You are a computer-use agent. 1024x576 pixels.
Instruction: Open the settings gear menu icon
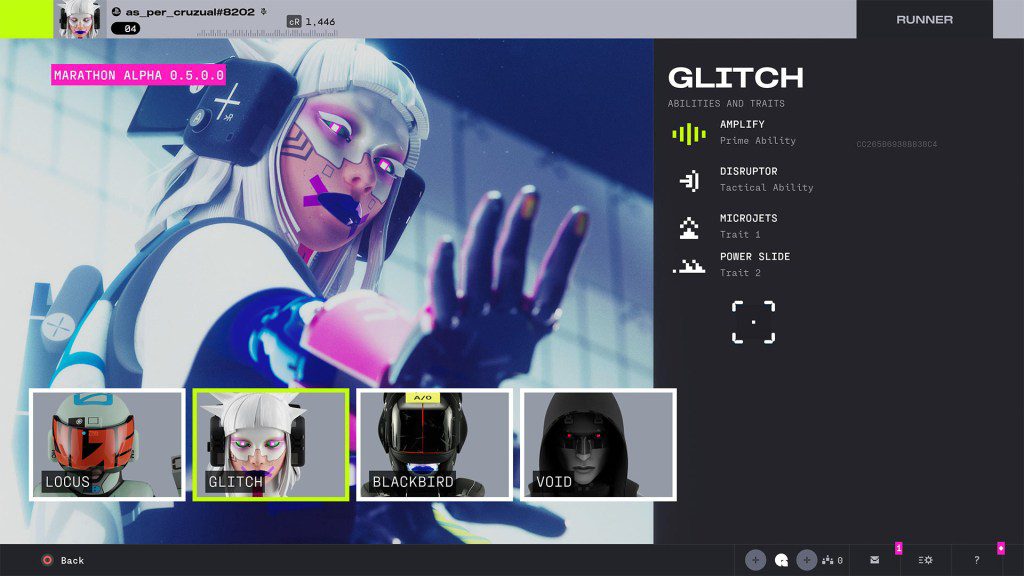pyautogui.click(x=925, y=560)
